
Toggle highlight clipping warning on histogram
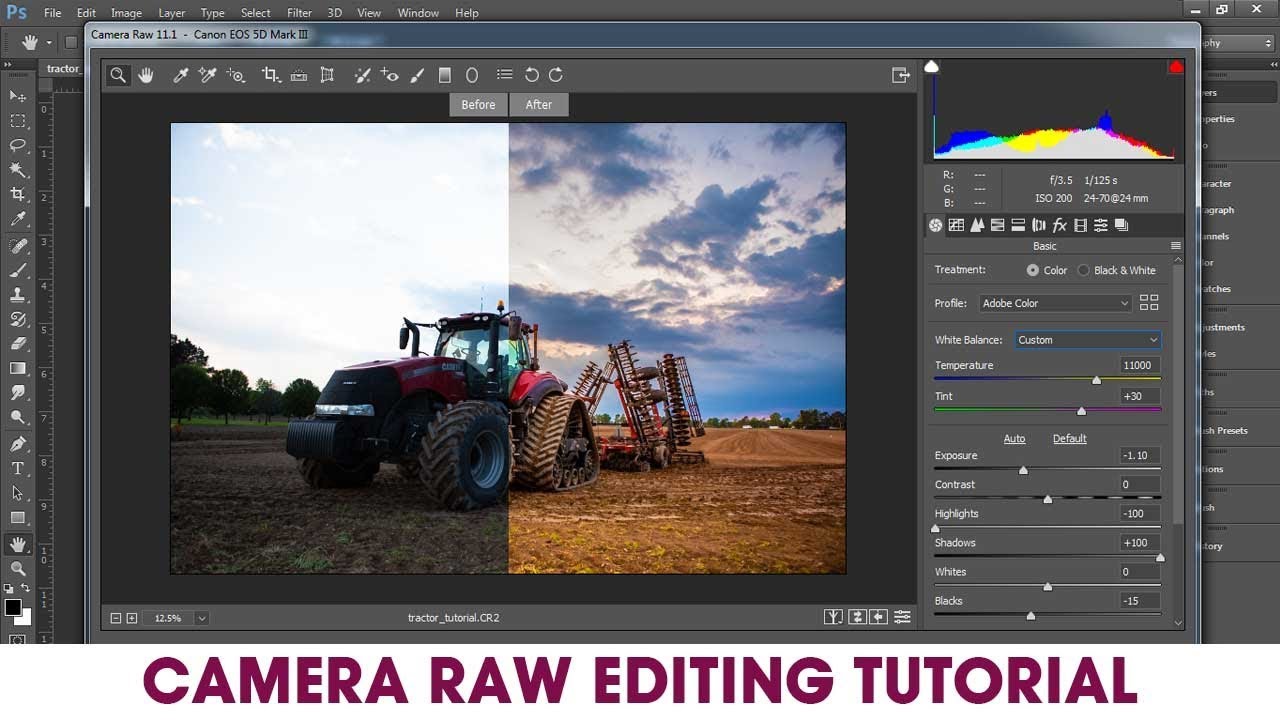pyautogui.click(x=1176, y=67)
